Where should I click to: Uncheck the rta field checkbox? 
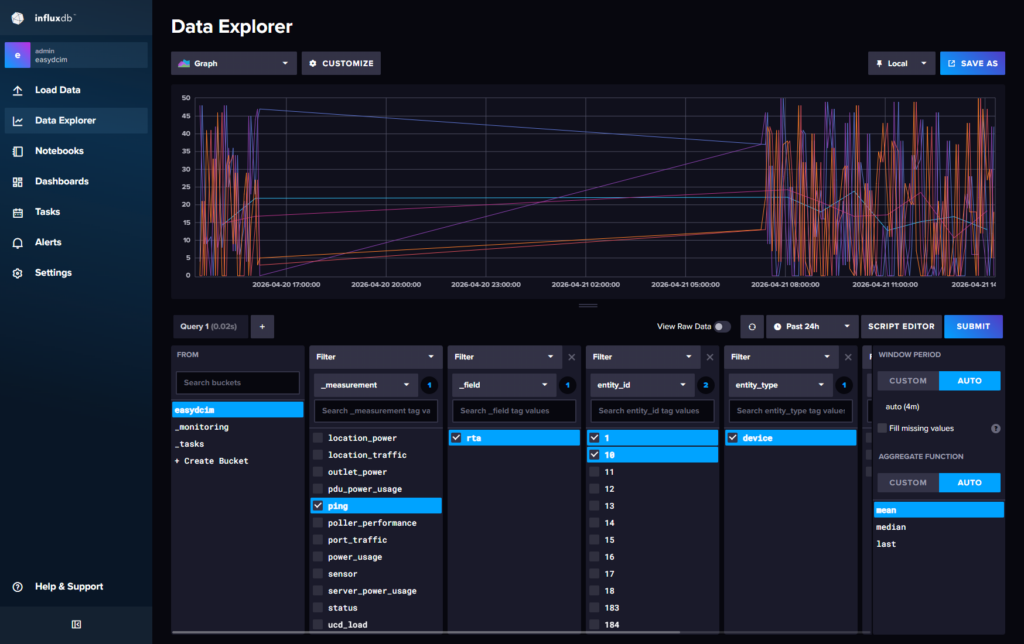click(457, 437)
